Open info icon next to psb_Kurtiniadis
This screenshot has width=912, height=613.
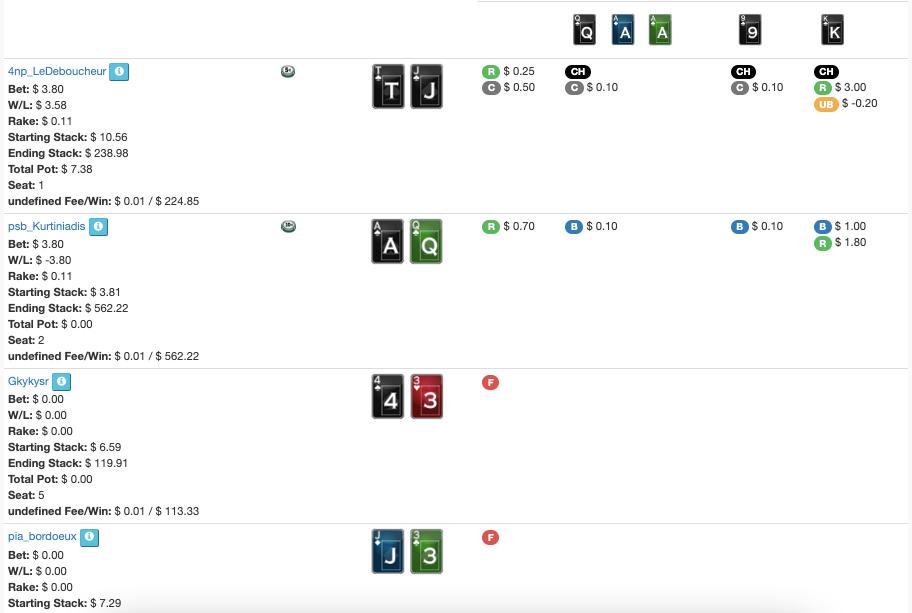point(98,227)
